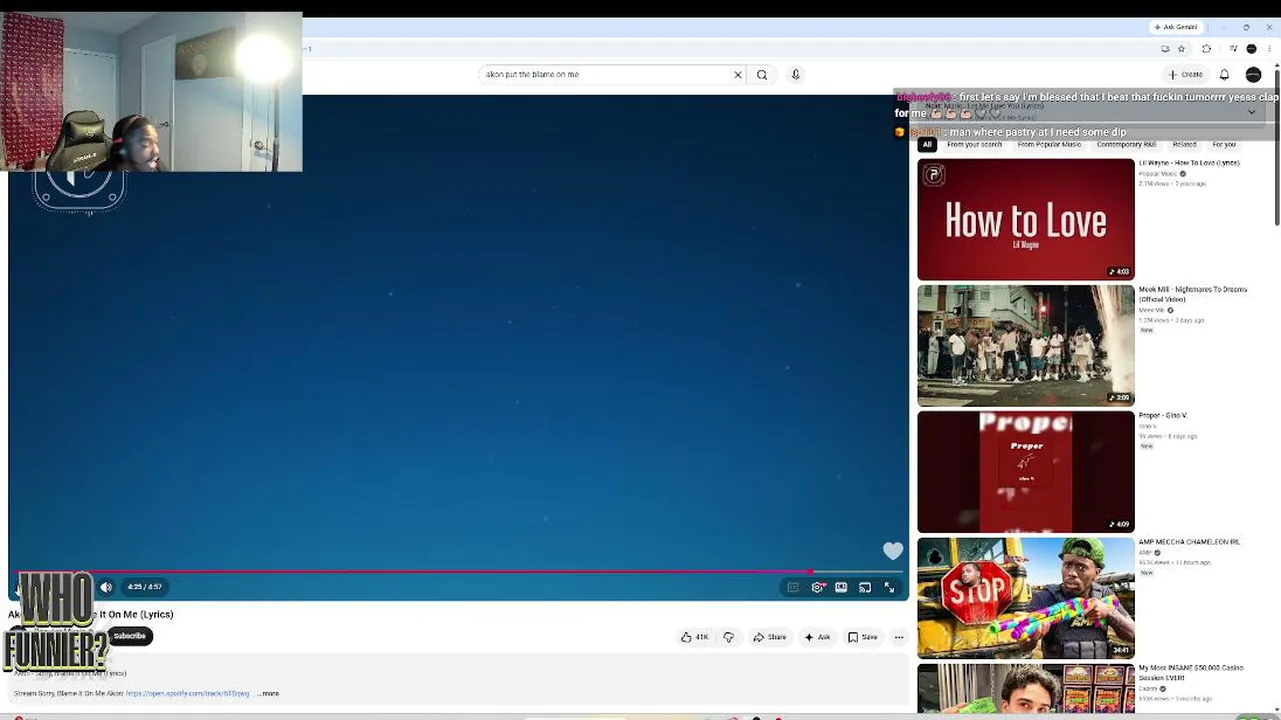Open the address bar install-app icon
1281x720 pixels.
point(1165,48)
